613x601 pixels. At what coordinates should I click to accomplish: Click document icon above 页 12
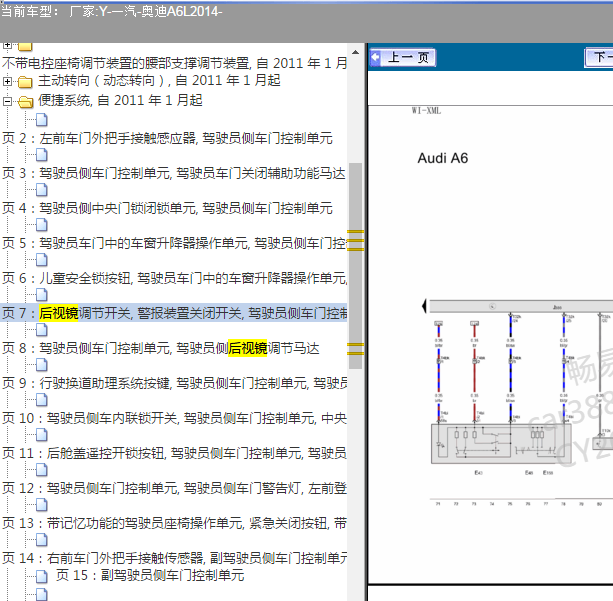click(42, 470)
